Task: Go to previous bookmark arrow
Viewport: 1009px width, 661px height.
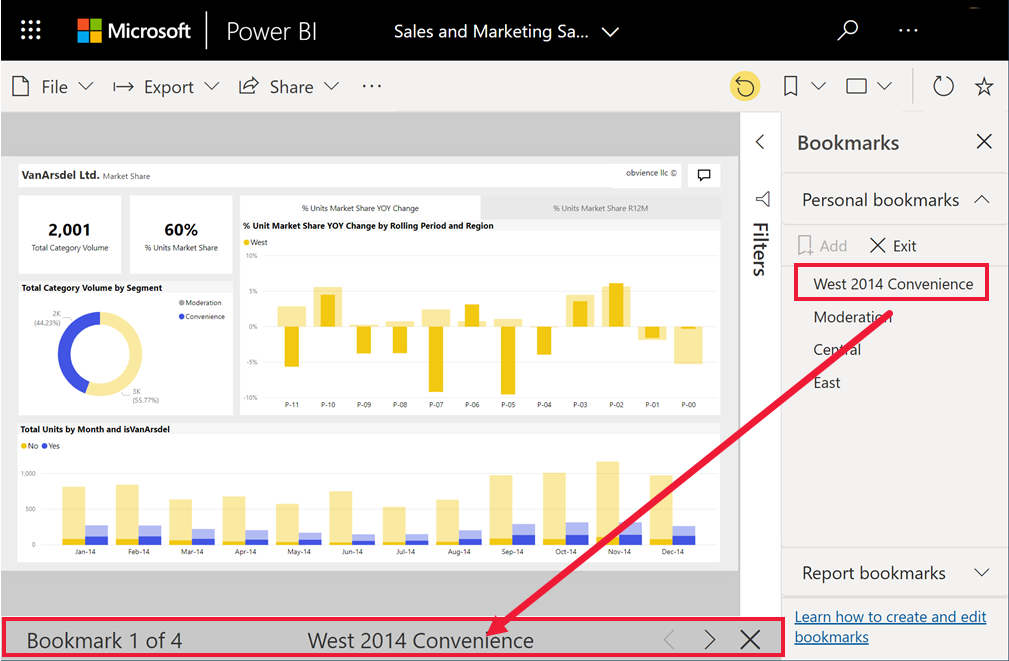Action: [x=669, y=640]
